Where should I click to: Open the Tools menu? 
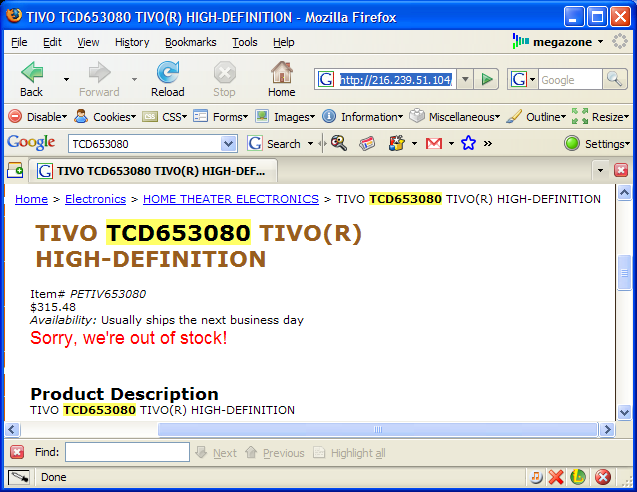click(x=244, y=42)
